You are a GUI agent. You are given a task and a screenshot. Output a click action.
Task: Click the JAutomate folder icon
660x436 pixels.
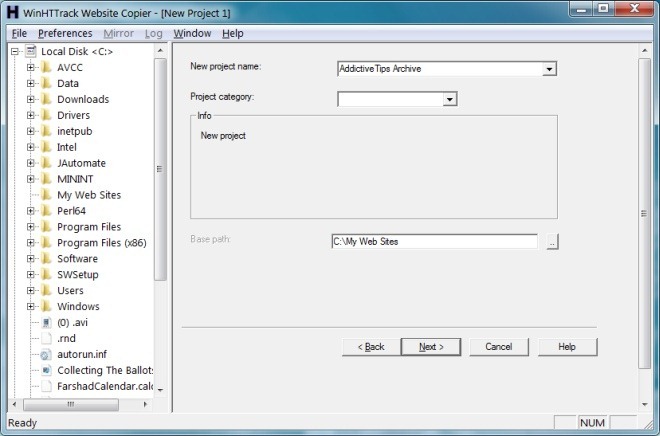tap(46, 163)
